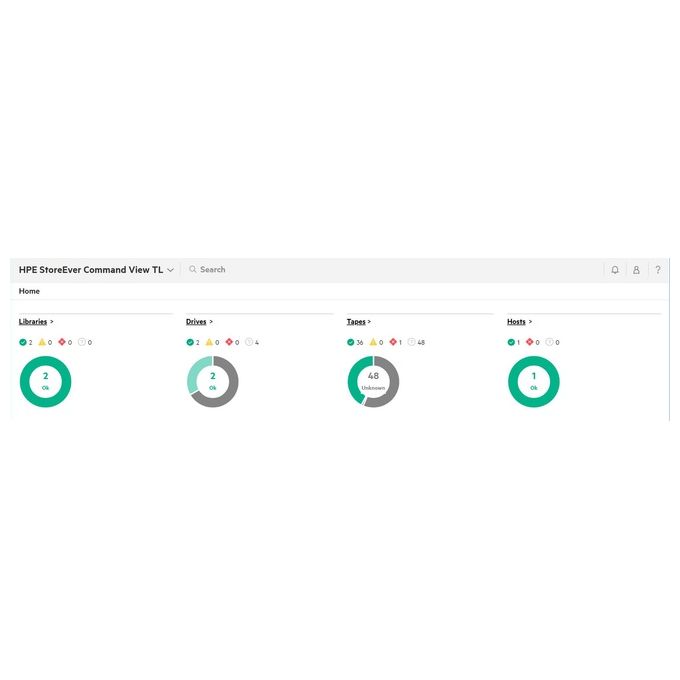
Task: Click the Tapes yellow warning status icon
Action: click(373, 342)
